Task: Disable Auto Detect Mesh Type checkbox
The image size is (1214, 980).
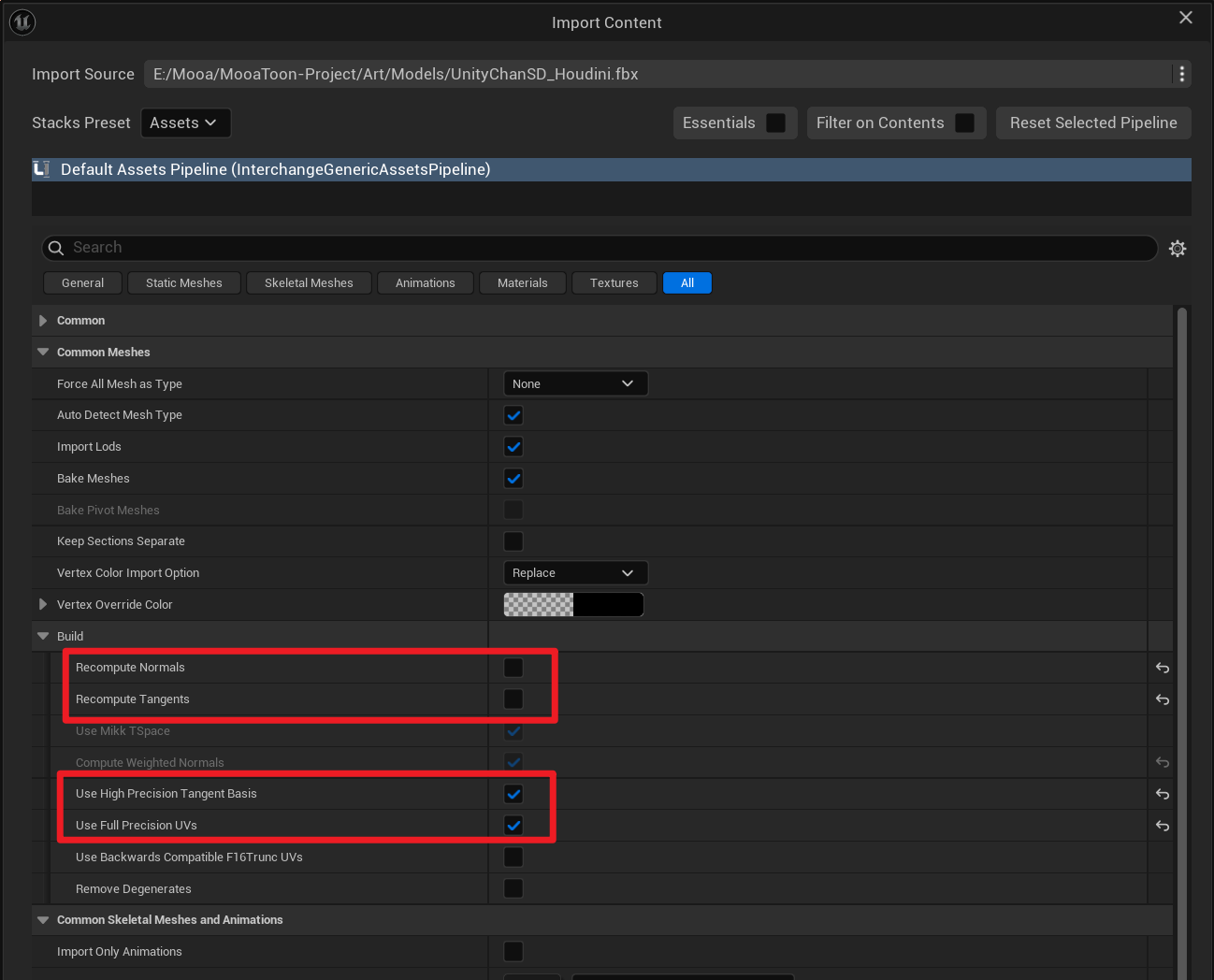Action: 513,415
